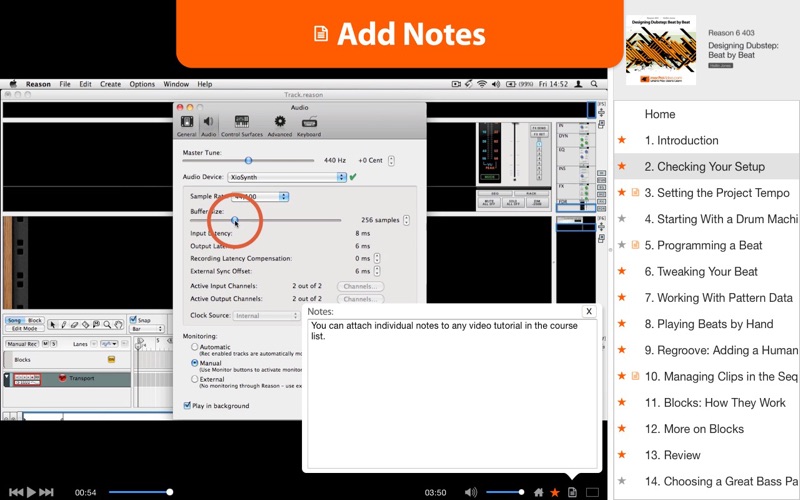Click note icon beside 3. Setting the Project Tempo
The image size is (800, 500).
(635, 192)
